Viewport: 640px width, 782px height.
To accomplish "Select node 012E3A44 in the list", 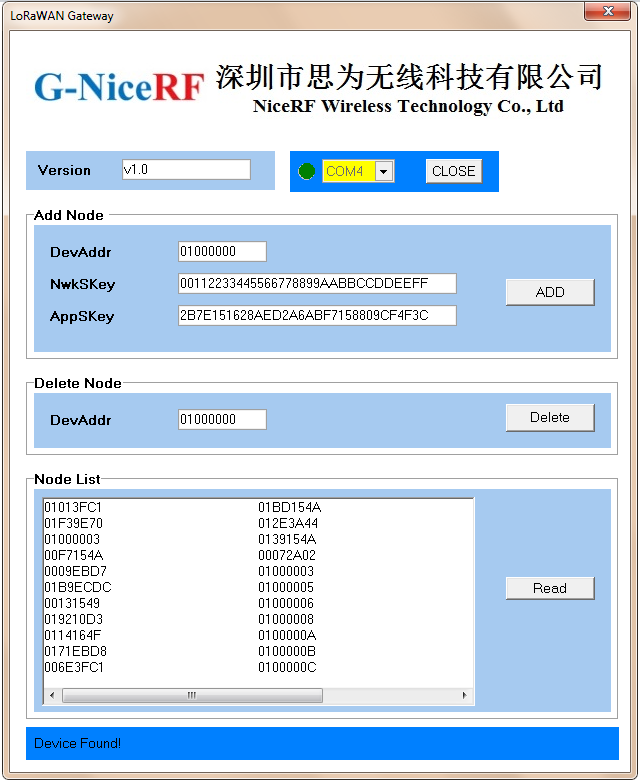I will [x=288, y=523].
